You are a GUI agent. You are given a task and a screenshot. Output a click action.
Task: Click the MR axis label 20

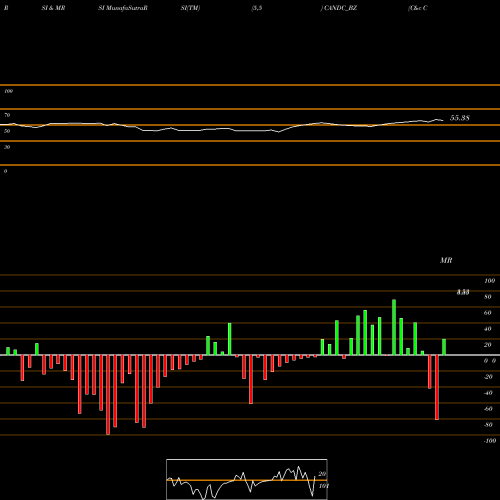pos(488,345)
